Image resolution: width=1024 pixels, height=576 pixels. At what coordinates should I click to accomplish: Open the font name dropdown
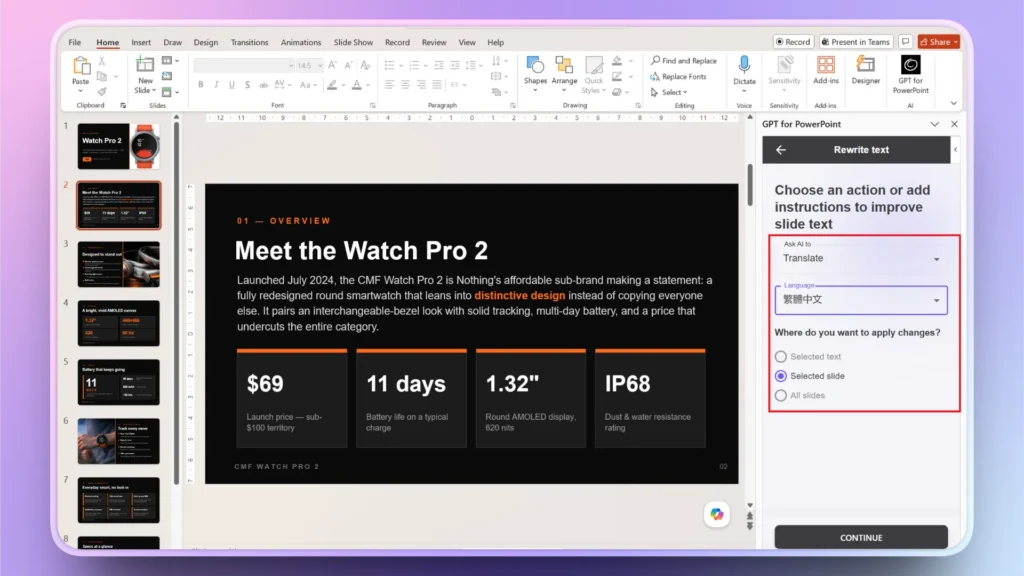pyautogui.click(x=291, y=65)
